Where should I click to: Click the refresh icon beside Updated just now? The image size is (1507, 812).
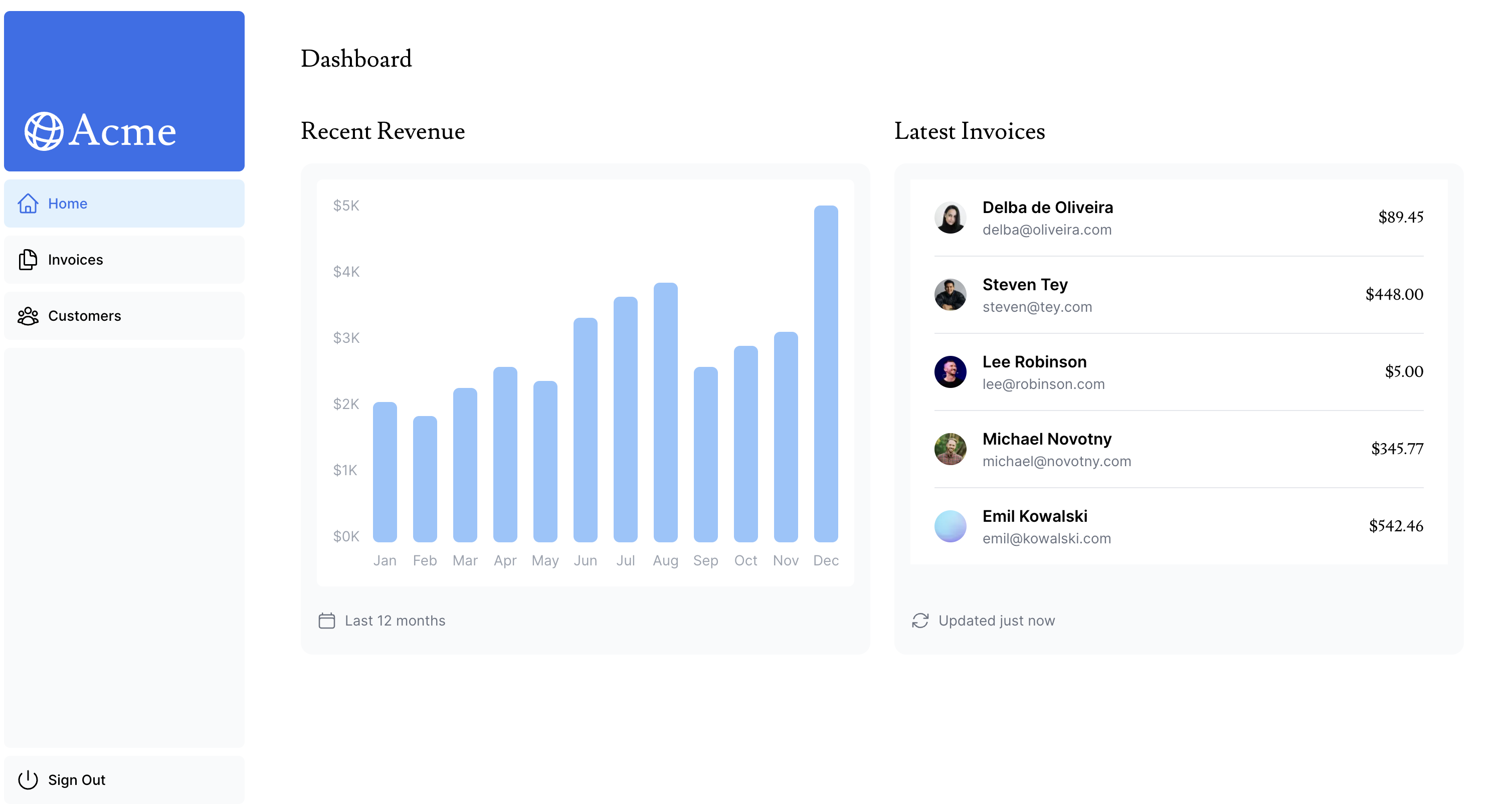pos(920,621)
